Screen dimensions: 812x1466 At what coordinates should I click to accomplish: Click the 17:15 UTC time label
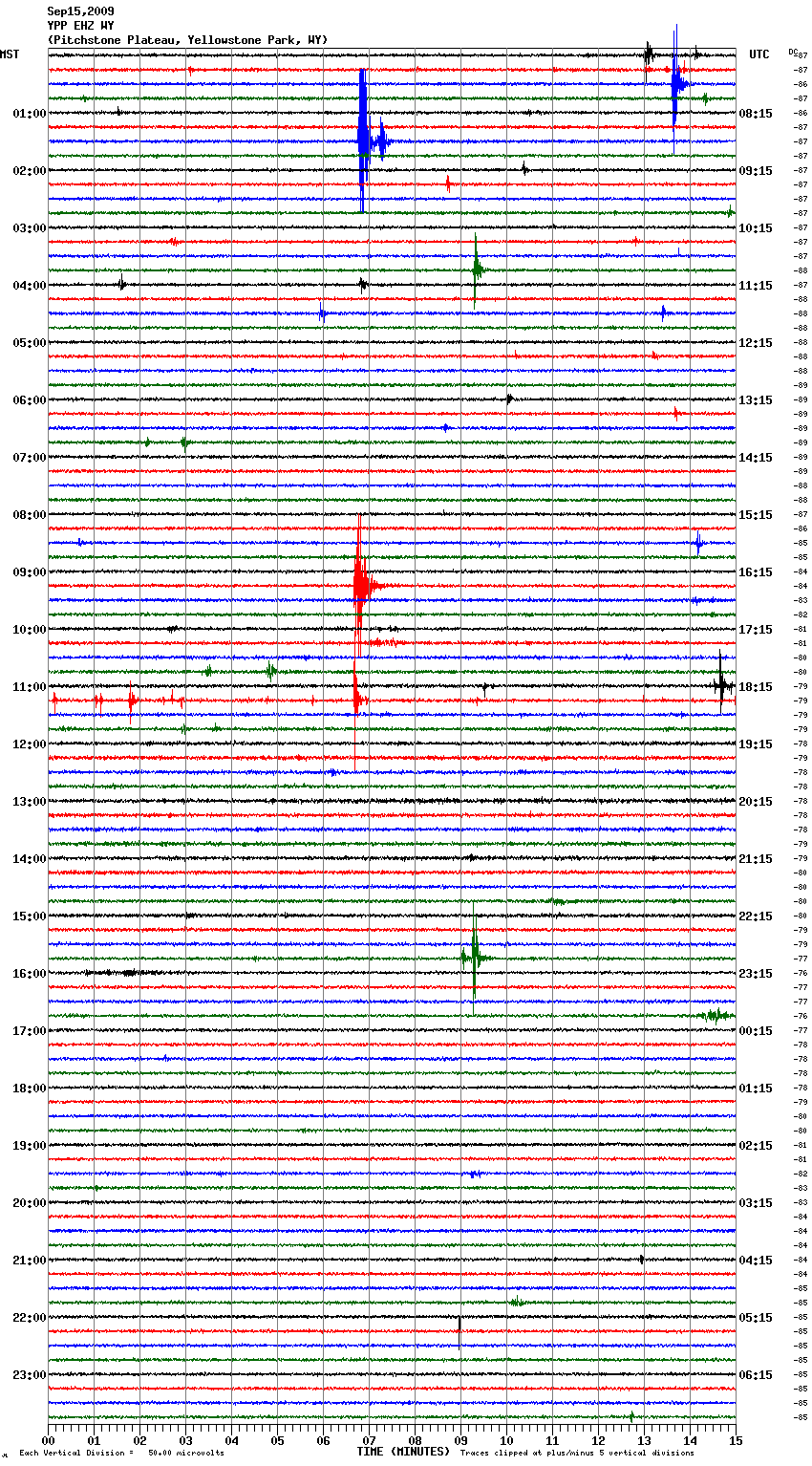(756, 630)
